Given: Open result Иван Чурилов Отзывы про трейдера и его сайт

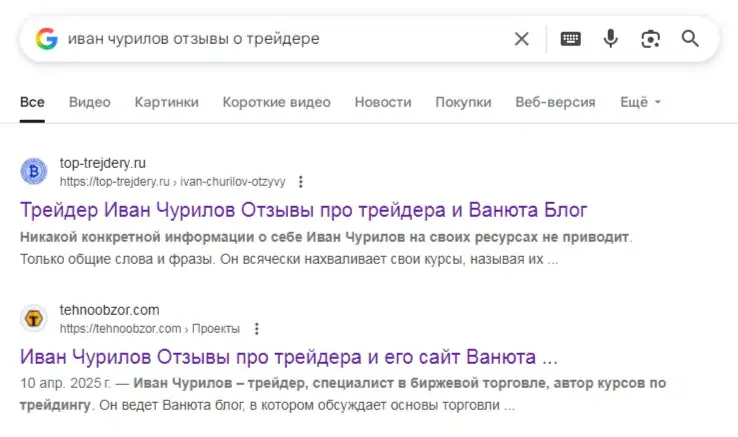Looking at the screenshot, I should (x=289, y=357).
